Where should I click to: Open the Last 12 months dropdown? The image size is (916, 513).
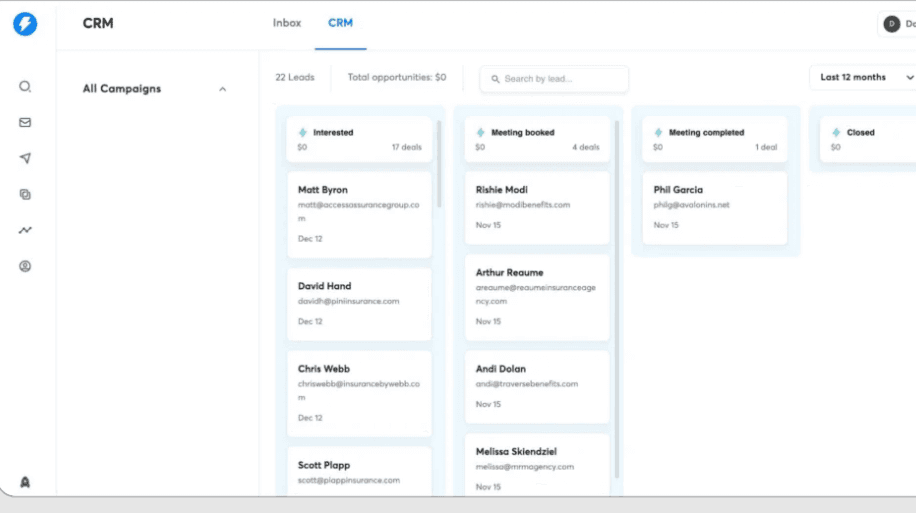(863, 78)
